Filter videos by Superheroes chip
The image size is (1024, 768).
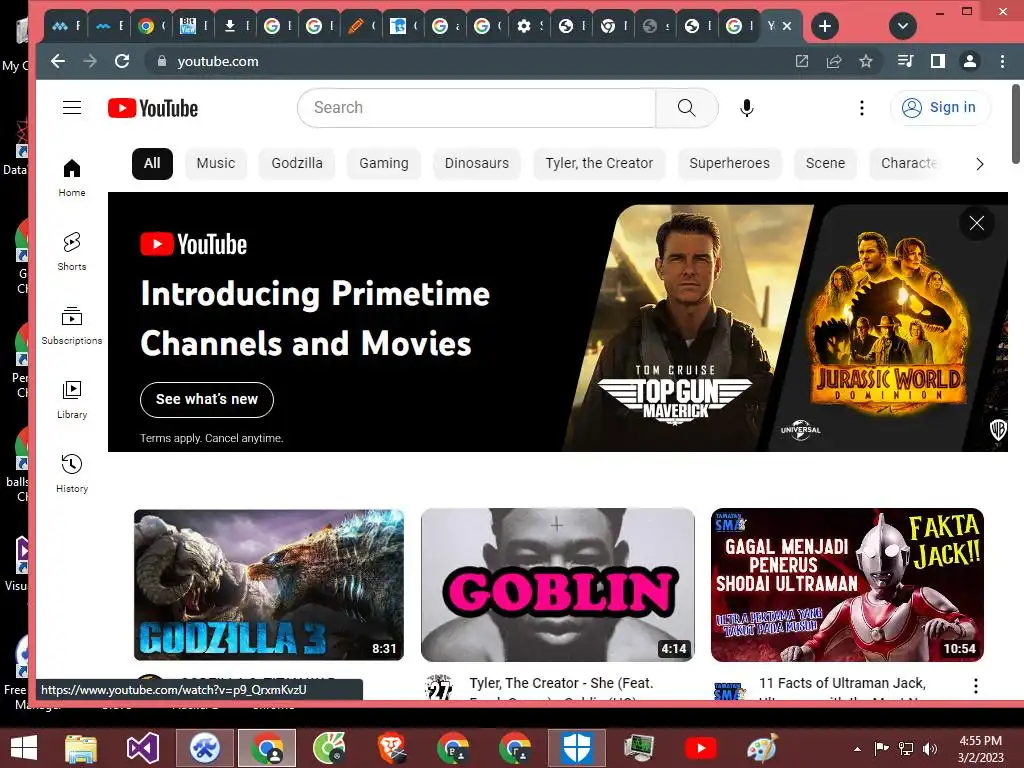click(x=729, y=163)
